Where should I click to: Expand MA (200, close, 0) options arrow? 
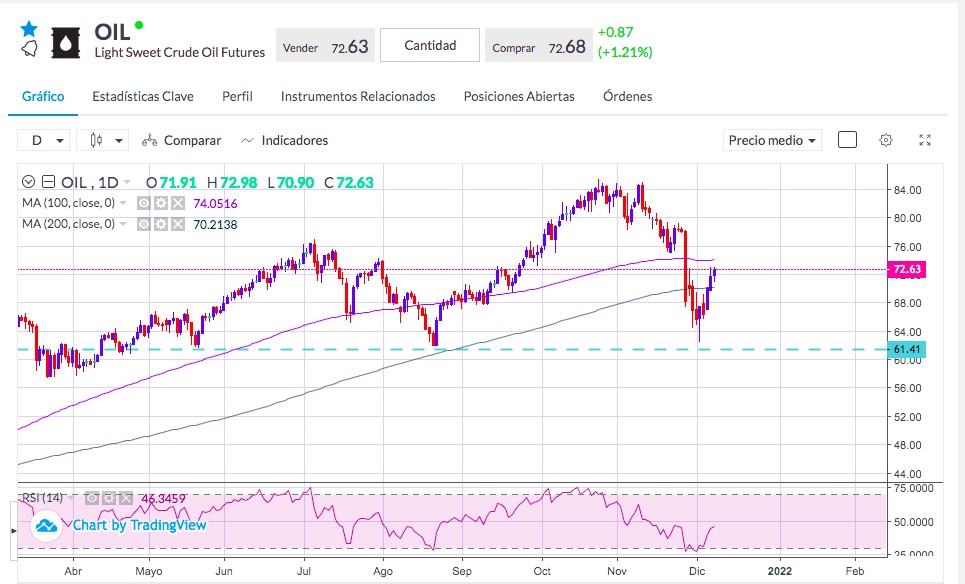click(123, 224)
